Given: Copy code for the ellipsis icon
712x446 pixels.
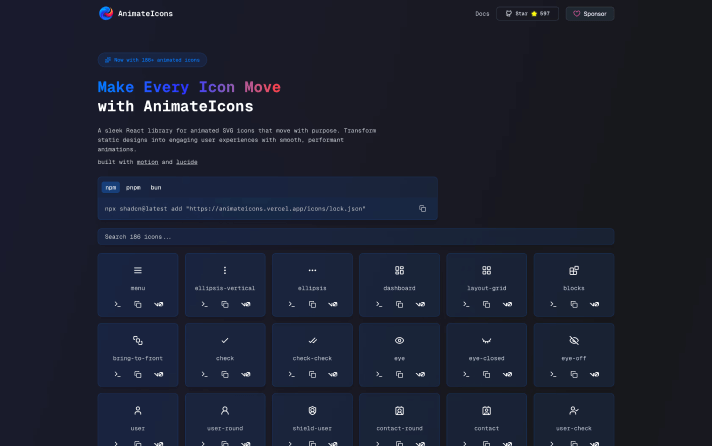Looking at the screenshot, I should [312, 304].
